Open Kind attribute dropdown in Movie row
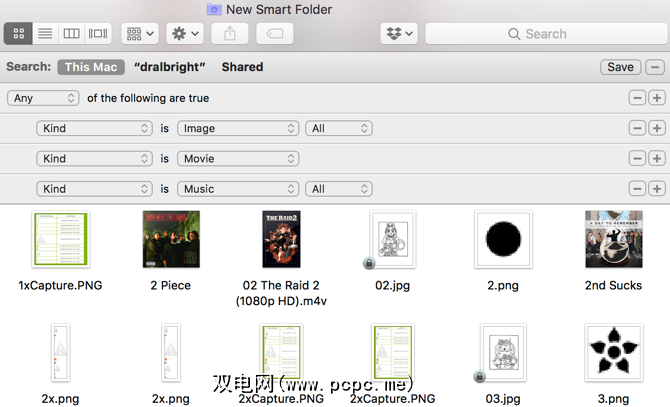The height and width of the screenshot is (407, 670). tap(94, 159)
